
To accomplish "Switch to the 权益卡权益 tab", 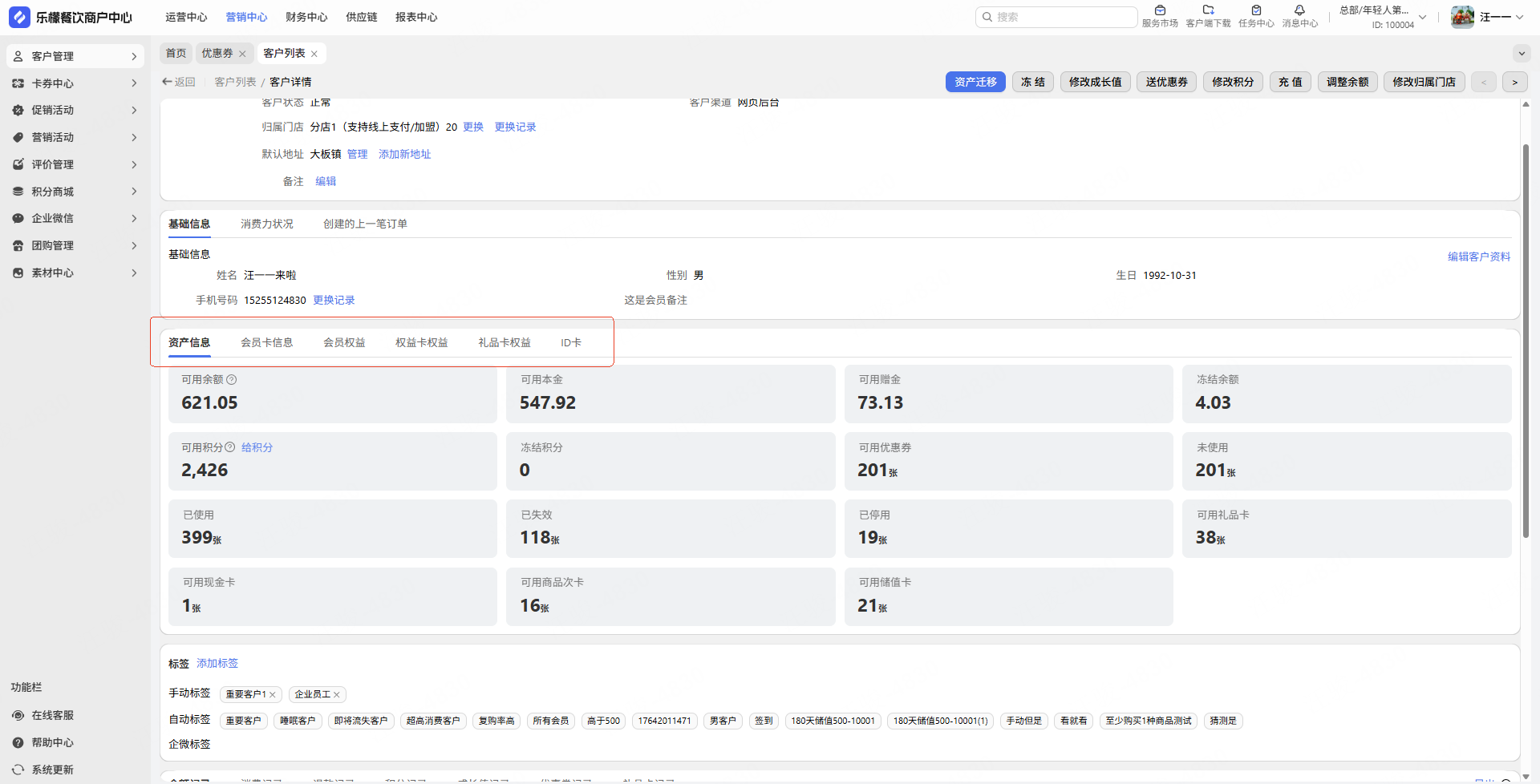I will (422, 342).
